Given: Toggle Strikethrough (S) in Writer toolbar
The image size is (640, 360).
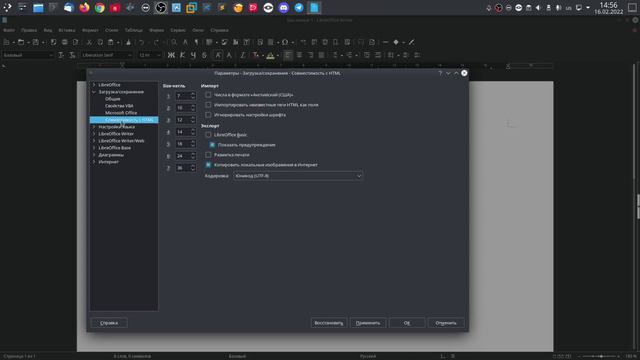Looking at the screenshot, I should coord(204,55).
